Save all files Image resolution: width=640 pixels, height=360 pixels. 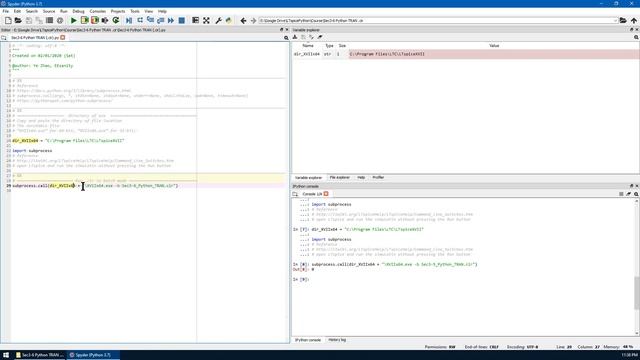[39, 20]
